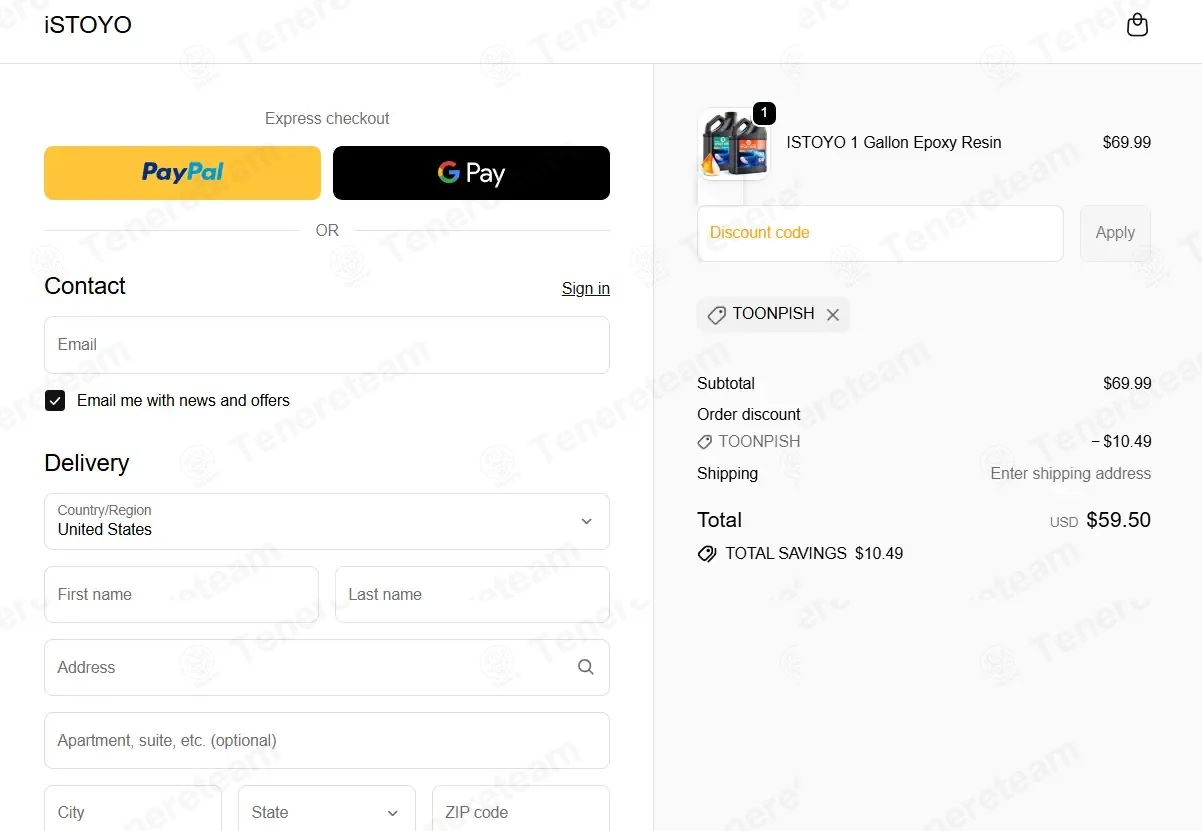
Task: Click the TOTAL SAVINGS tag icon
Action: (707, 553)
